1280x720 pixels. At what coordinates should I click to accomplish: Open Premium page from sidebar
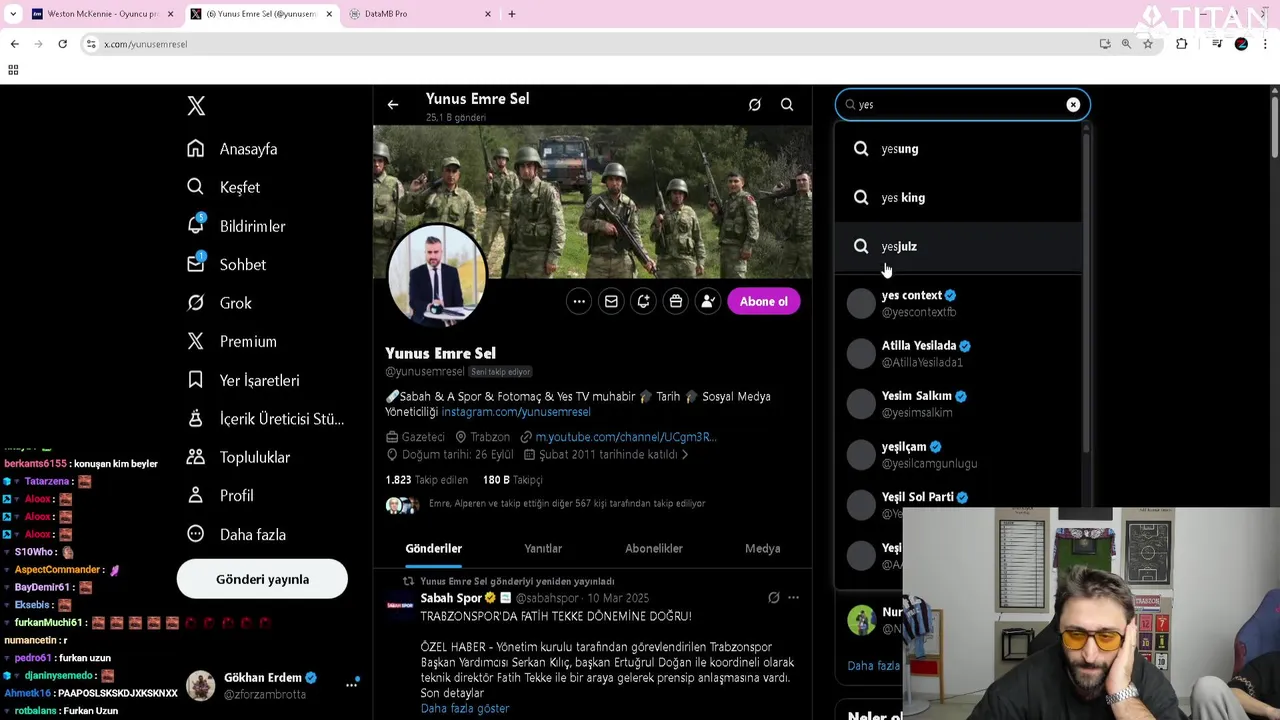tap(232, 341)
